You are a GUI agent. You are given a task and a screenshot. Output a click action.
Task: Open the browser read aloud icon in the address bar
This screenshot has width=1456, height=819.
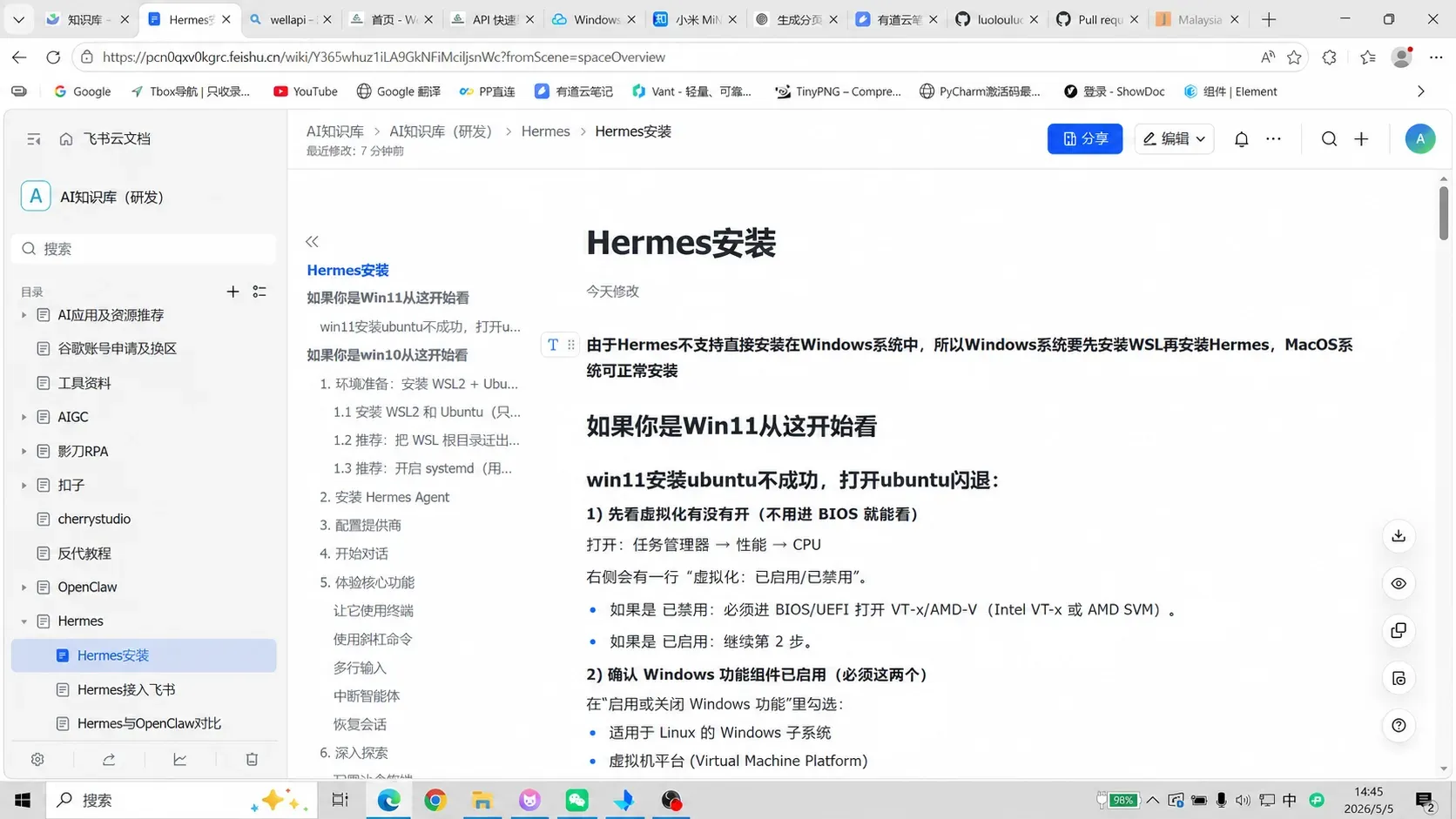point(1268,57)
